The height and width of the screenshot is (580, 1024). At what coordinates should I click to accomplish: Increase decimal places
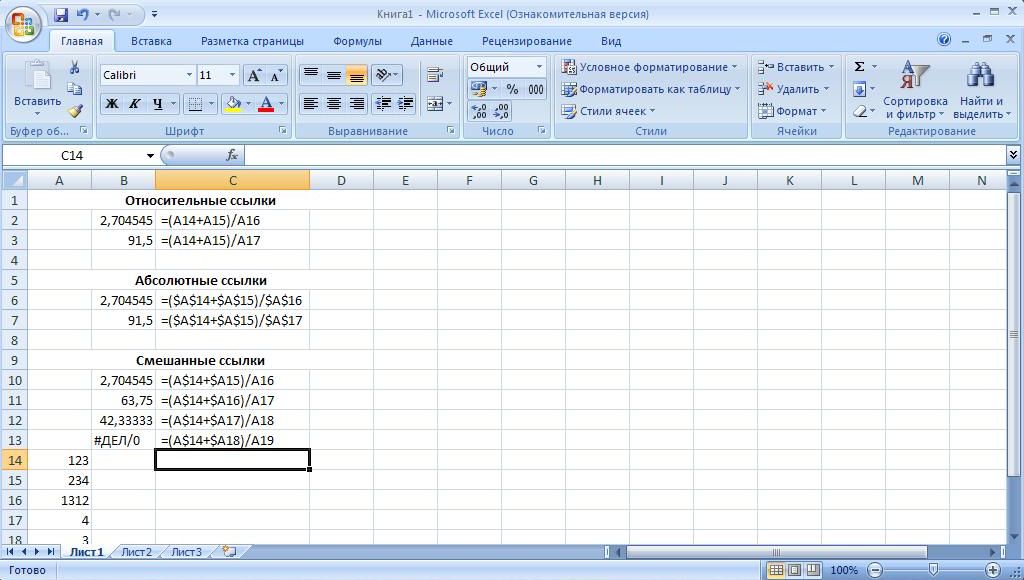(x=479, y=111)
